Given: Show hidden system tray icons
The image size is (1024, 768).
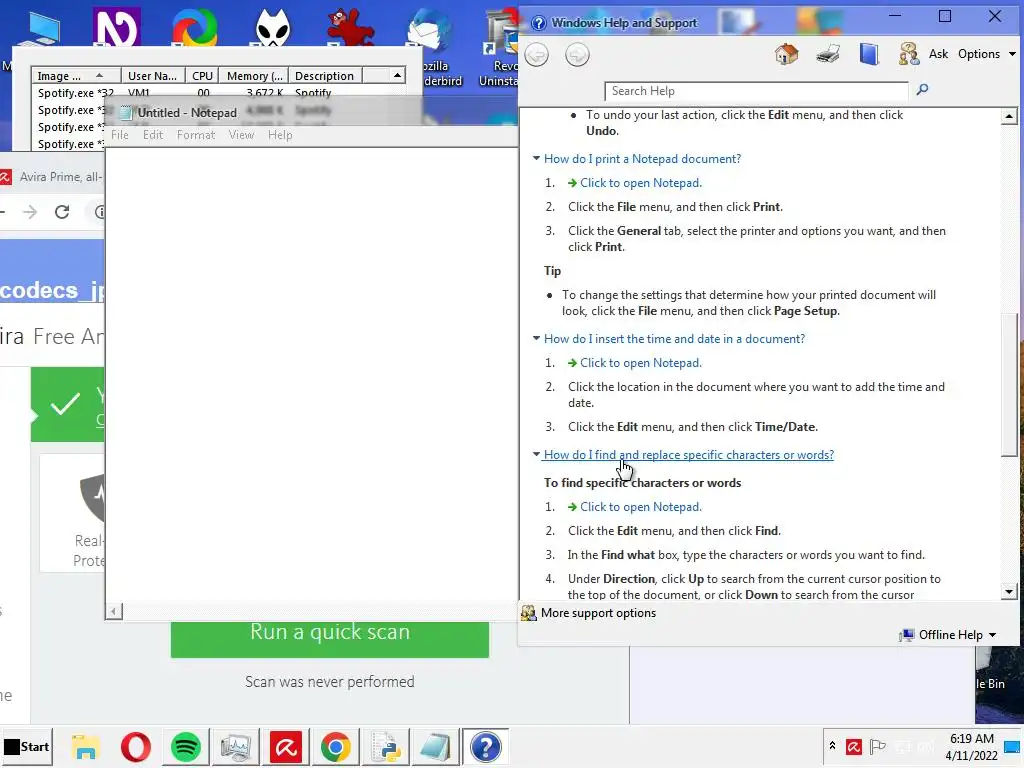Looking at the screenshot, I should (x=833, y=746).
